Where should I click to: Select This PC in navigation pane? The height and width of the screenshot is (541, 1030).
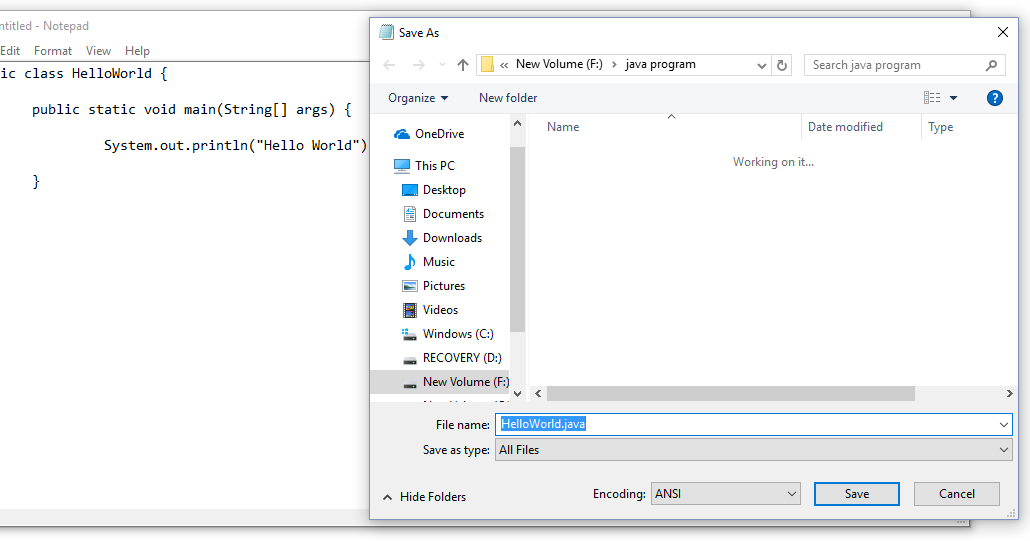click(434, 166)
